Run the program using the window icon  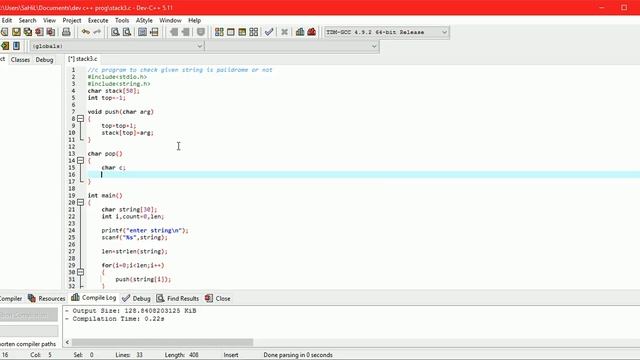click(231, 32)
